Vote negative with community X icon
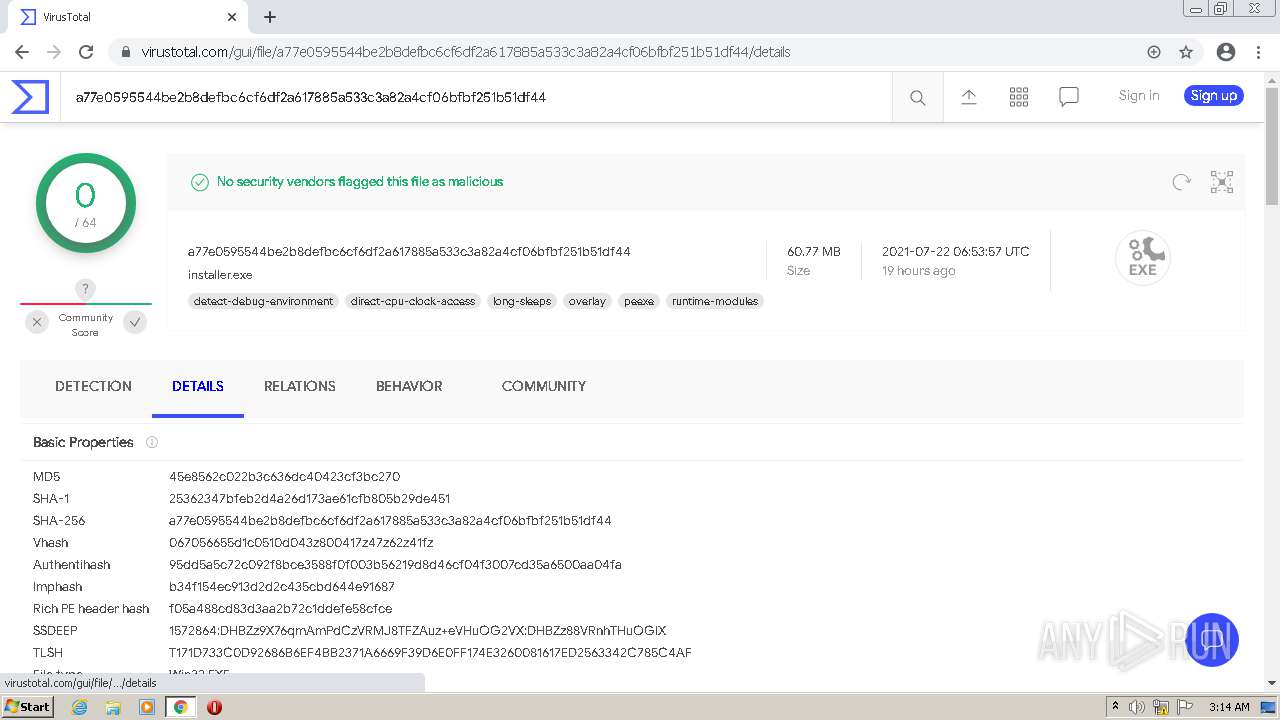 (x=37, y=322)
